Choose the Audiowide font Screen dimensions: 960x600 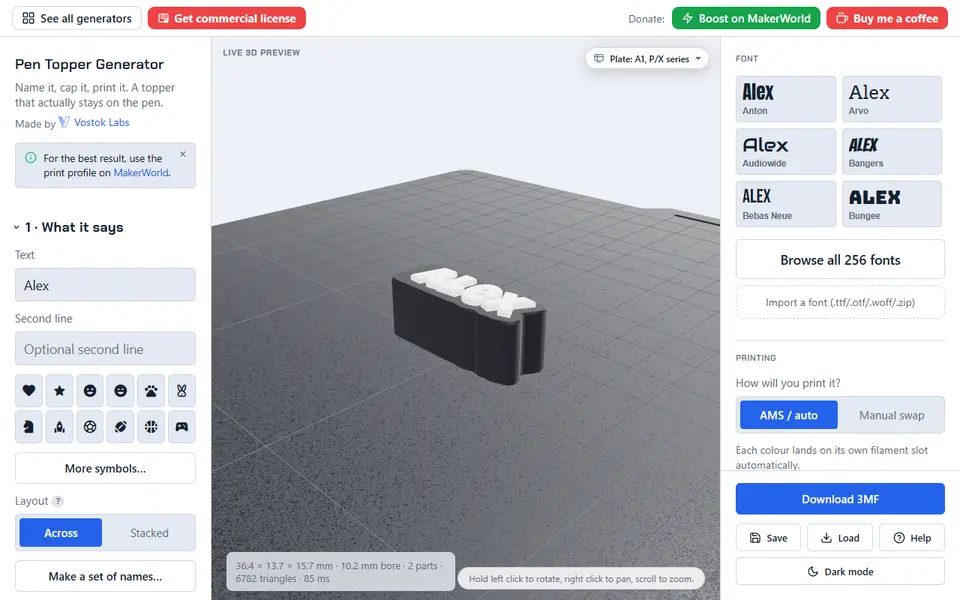coord(786,151)
